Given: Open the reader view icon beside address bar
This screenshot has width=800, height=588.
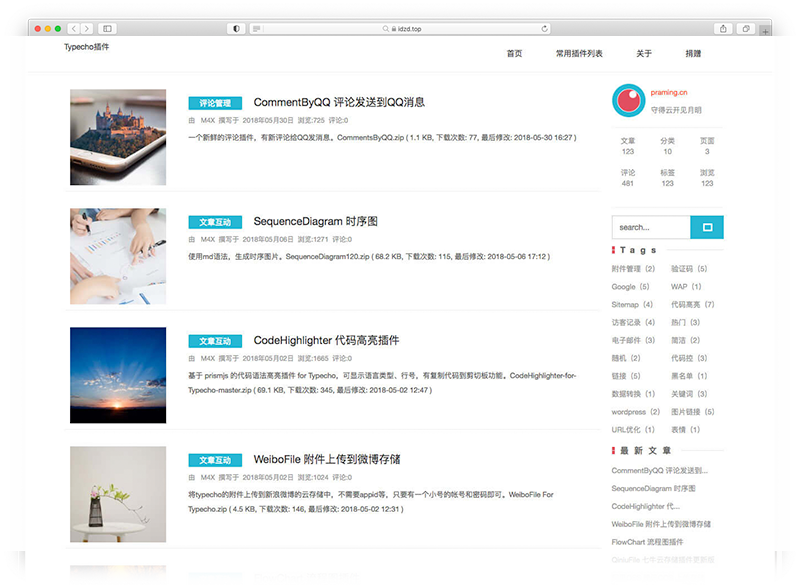Looking at the screenshot, I should click(x=256, y=29).
